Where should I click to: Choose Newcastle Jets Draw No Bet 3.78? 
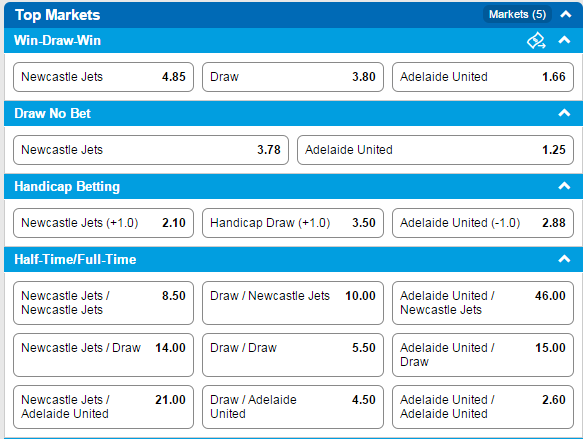151,150
